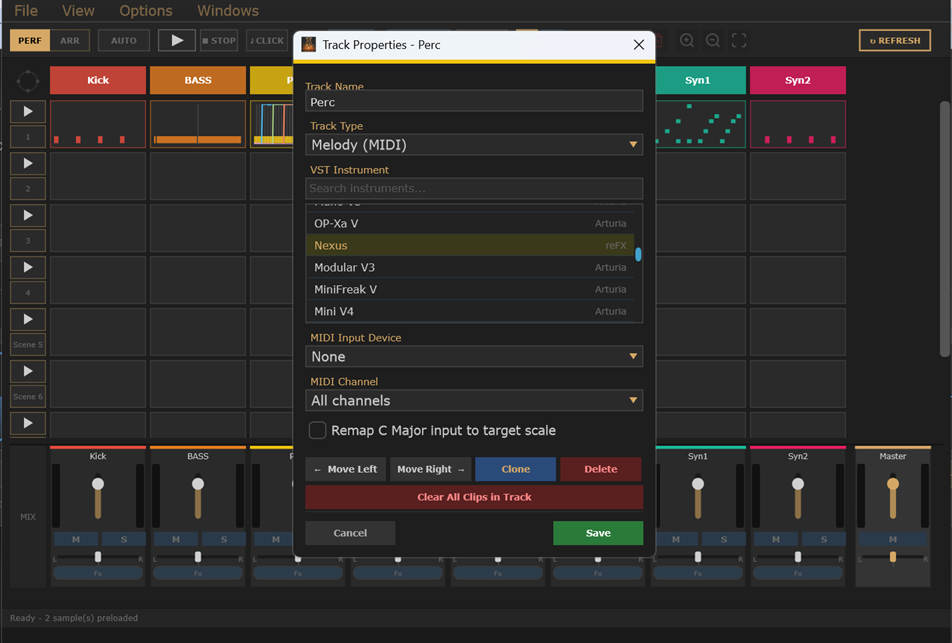The image size is (952, 643).
Task: Mute the Syn1 channel
Action: pos(676,539)
